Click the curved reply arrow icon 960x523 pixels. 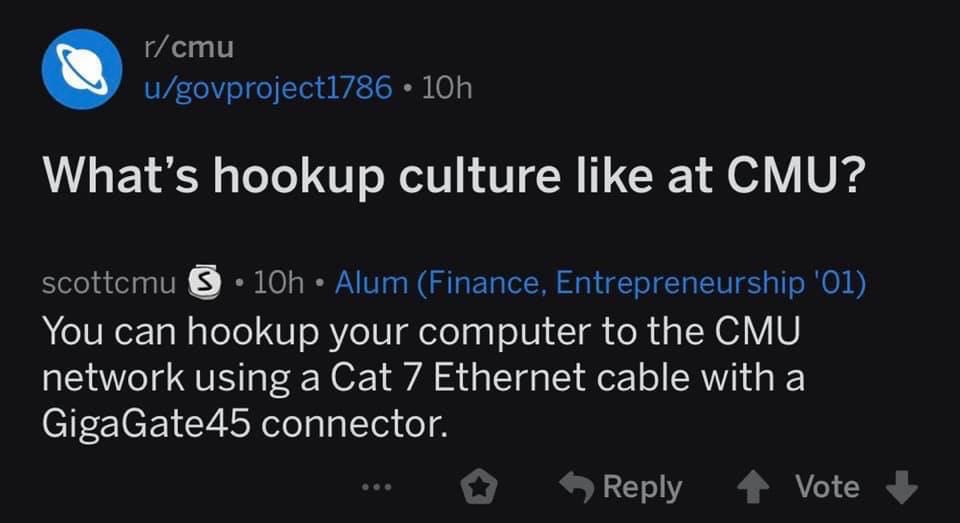(574, 487)
